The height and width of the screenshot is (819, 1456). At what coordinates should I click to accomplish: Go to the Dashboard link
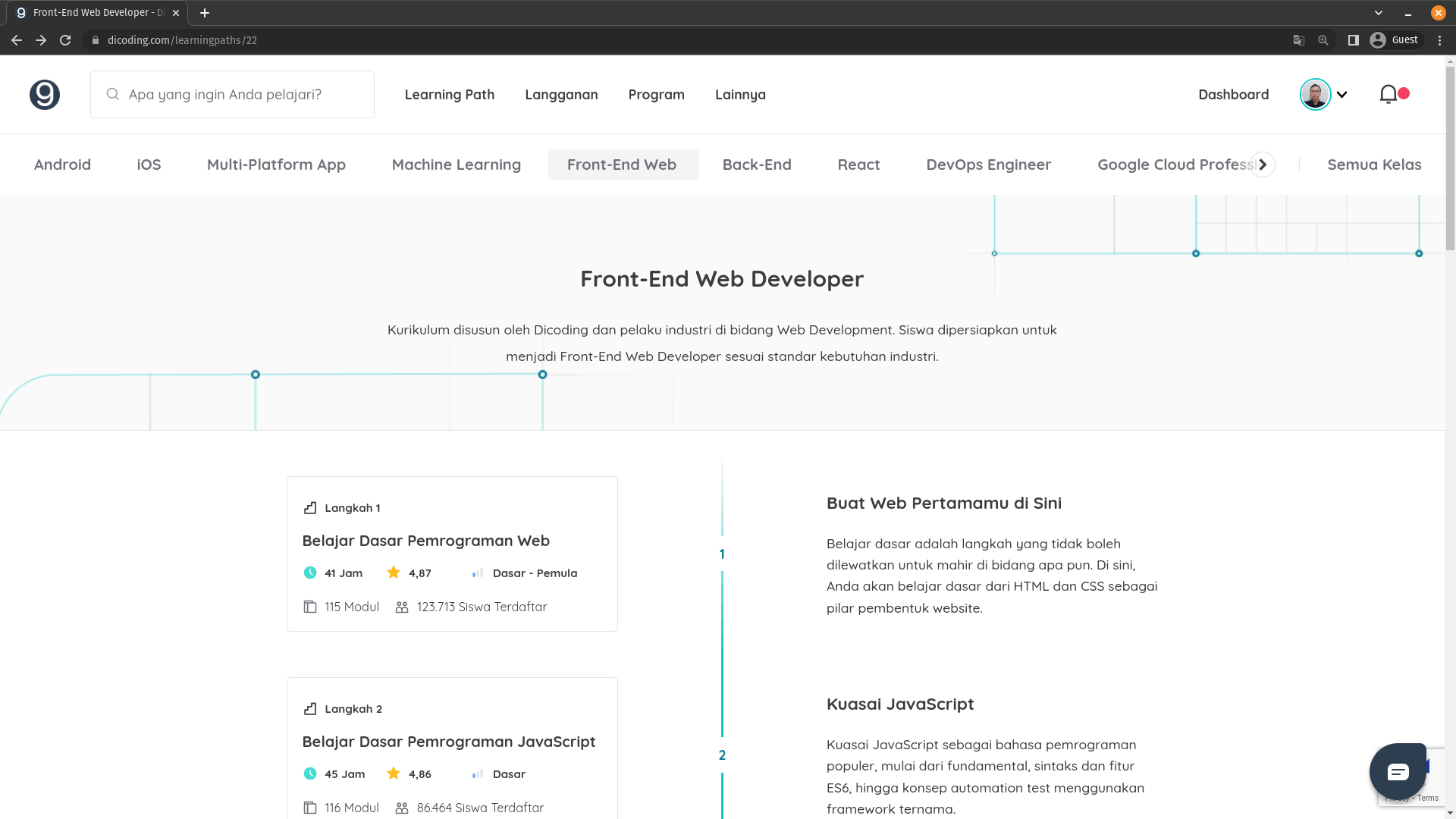coord(1233,95)
